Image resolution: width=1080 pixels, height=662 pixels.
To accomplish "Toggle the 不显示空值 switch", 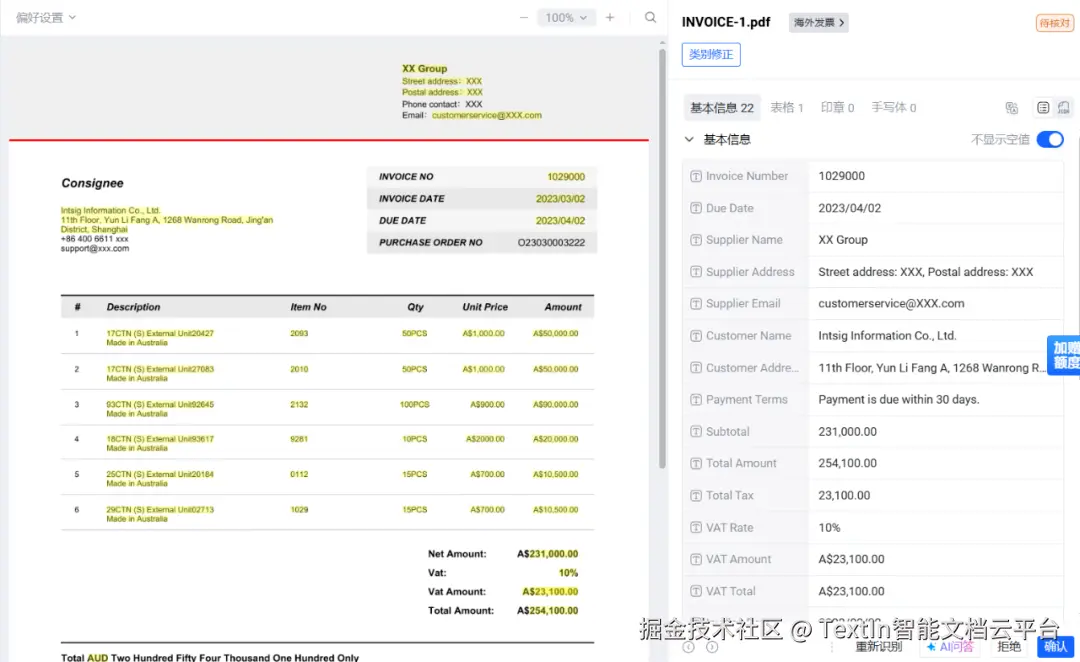I will click(1050, 139).
